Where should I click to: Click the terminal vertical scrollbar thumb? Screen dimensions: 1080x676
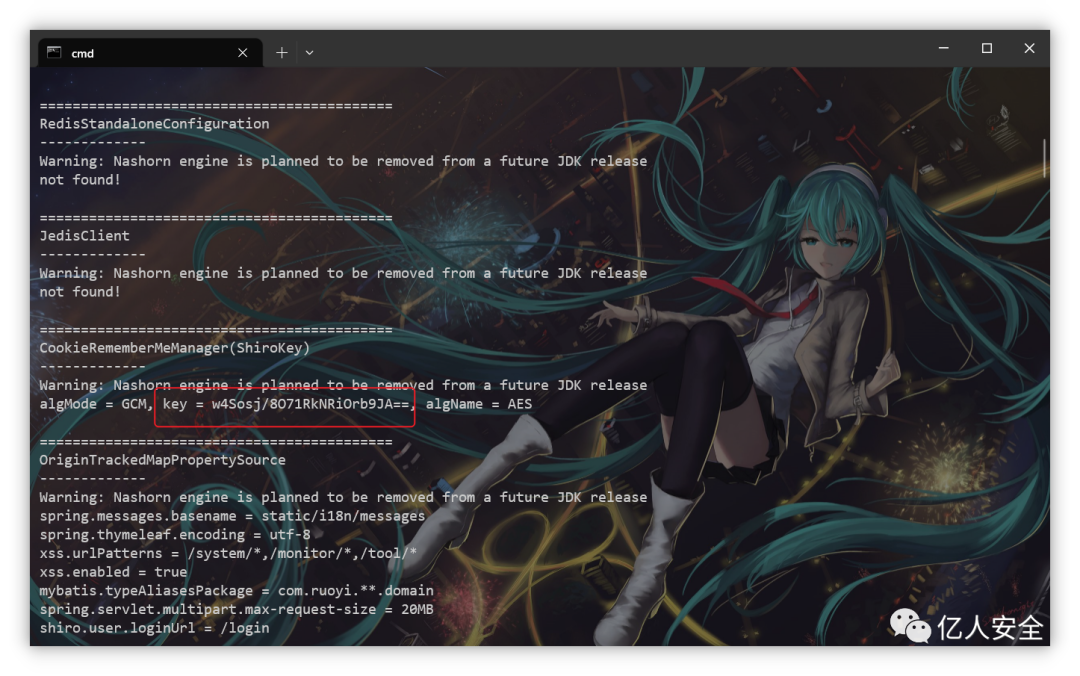coord(1044,158)
